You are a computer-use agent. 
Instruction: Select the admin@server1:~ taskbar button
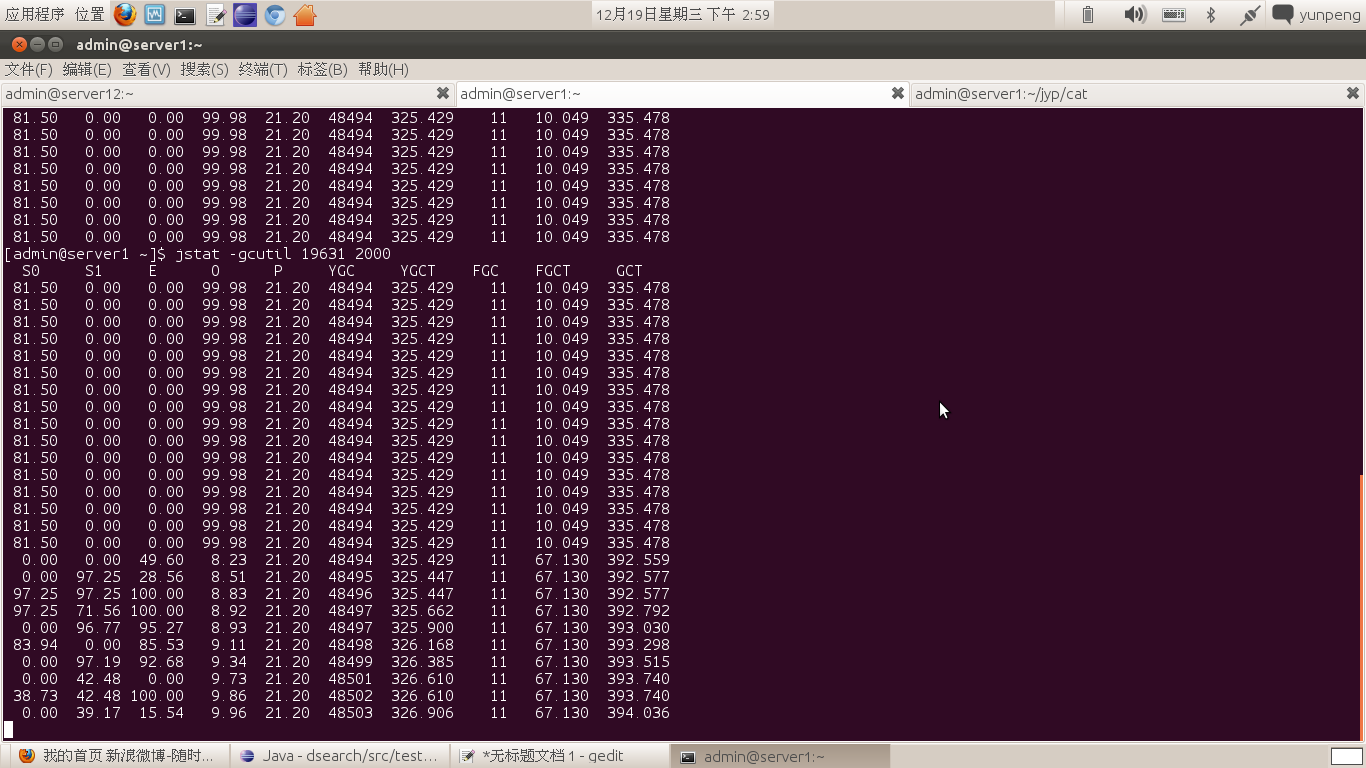pos(779,756)
